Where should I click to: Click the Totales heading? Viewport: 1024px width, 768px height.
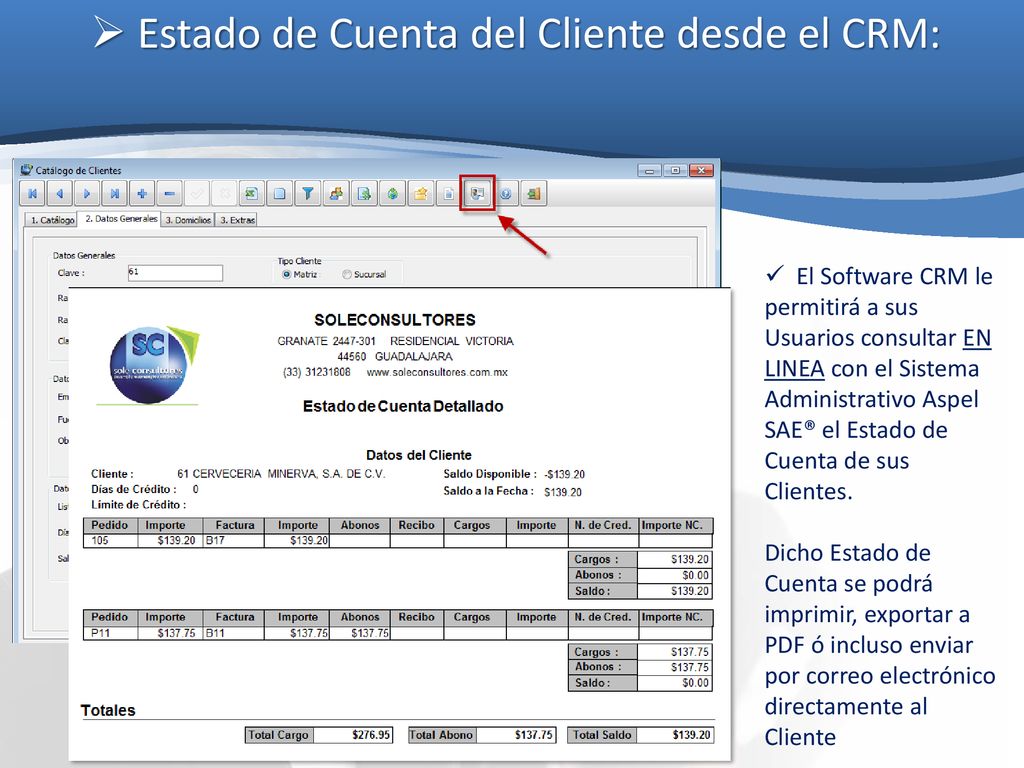[108, 711]
